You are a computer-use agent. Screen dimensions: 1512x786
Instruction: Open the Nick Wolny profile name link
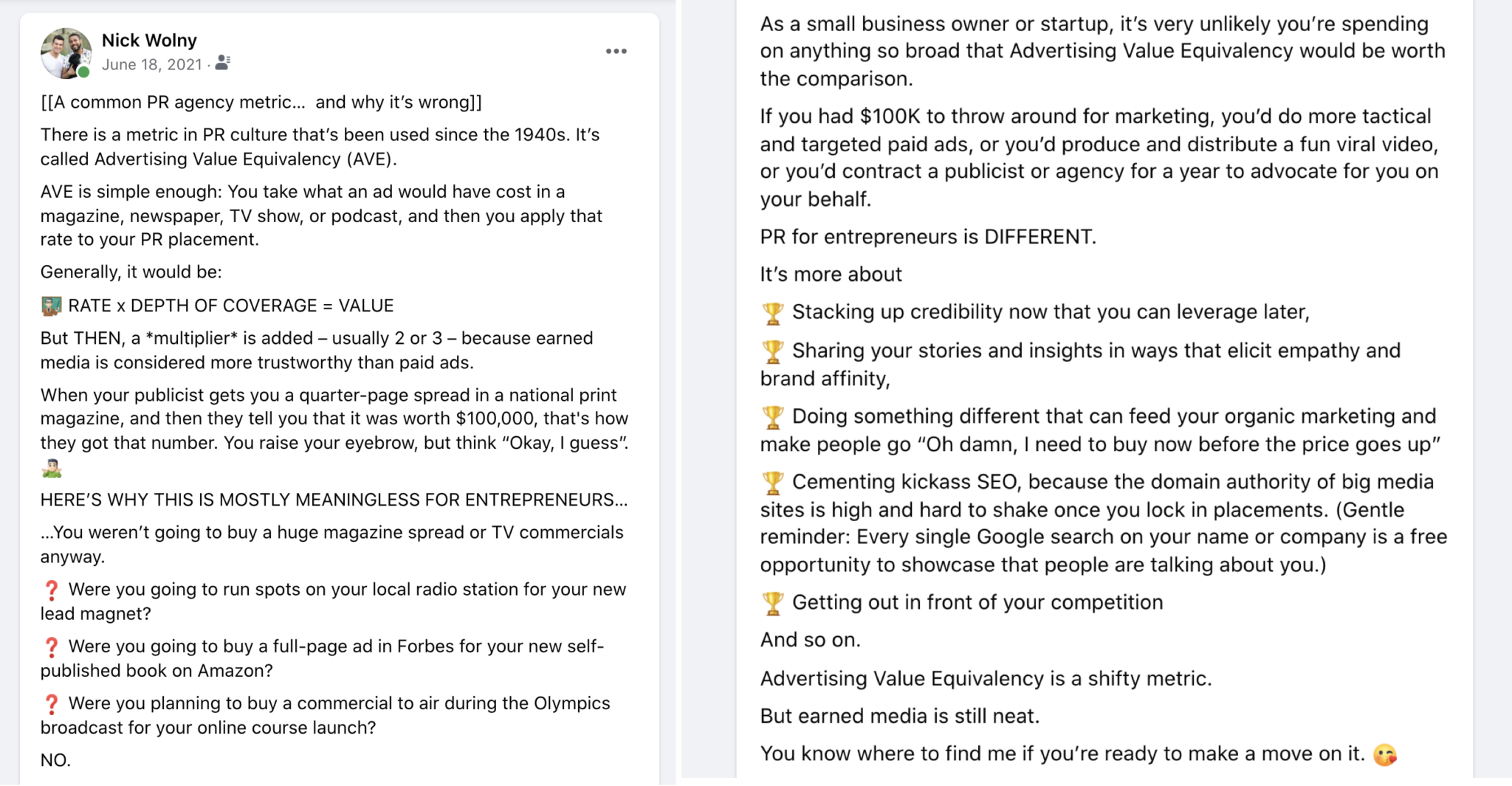pyautogui.click(x=149, y=40)
